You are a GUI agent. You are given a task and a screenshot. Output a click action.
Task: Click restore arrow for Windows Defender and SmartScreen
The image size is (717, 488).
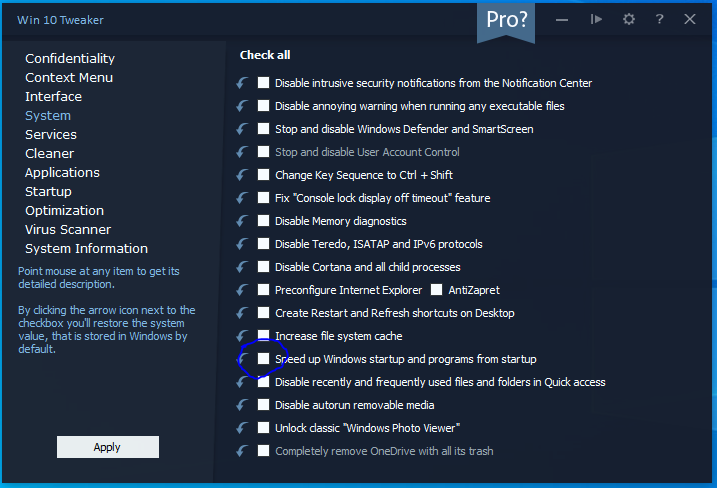click(242, 129)
